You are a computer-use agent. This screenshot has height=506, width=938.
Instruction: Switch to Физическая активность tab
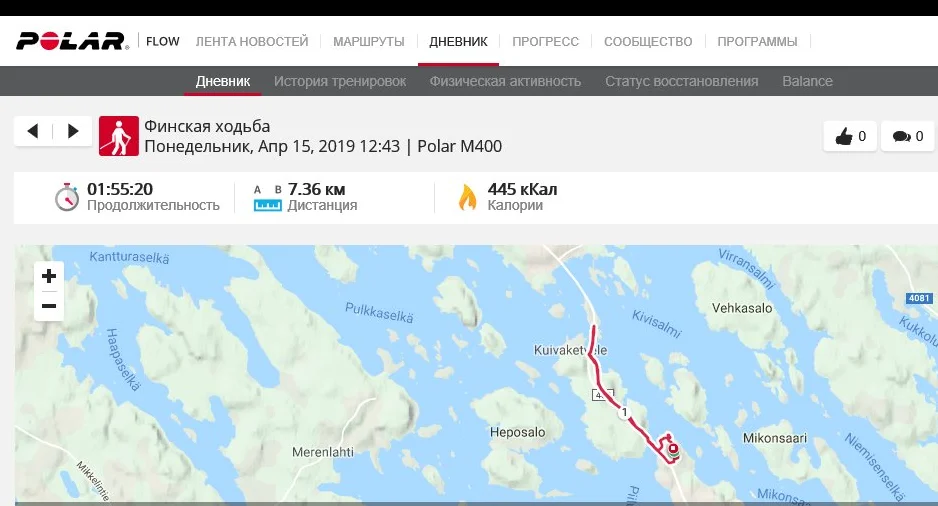click(505, 81)
